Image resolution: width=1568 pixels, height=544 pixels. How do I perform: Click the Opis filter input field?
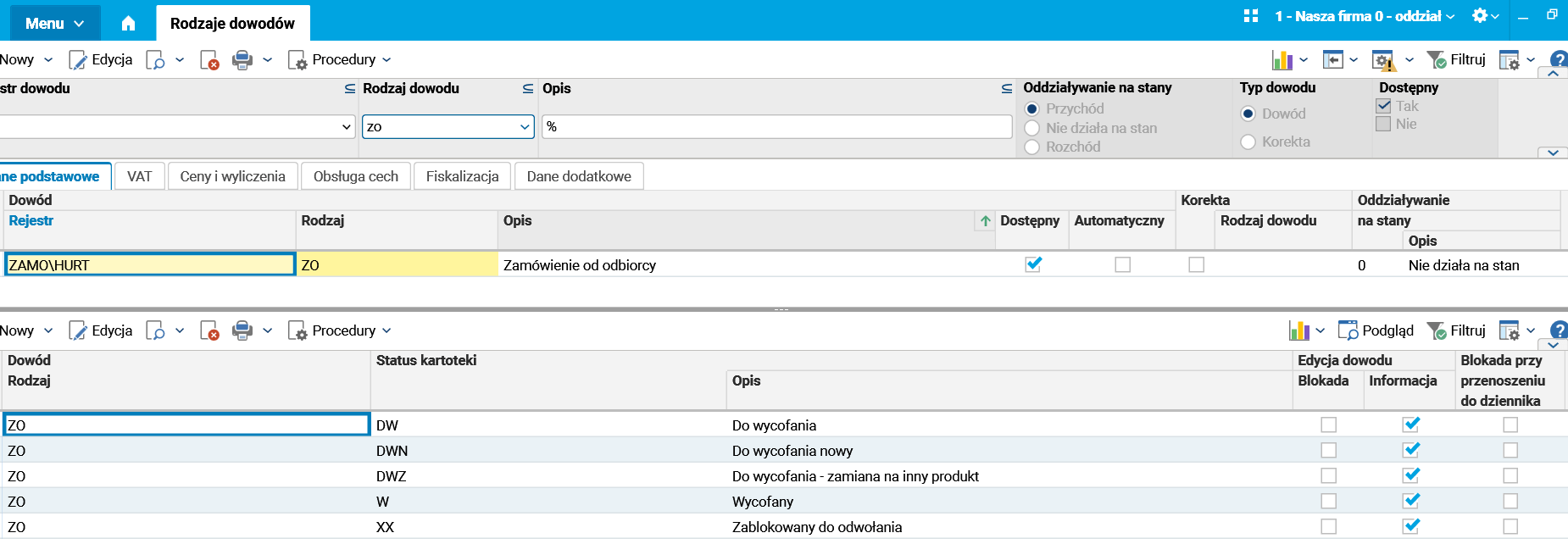pos(776,127)
